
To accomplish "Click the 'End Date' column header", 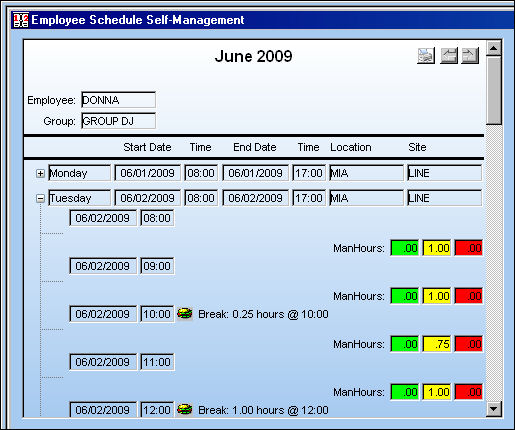I will 255,147.
